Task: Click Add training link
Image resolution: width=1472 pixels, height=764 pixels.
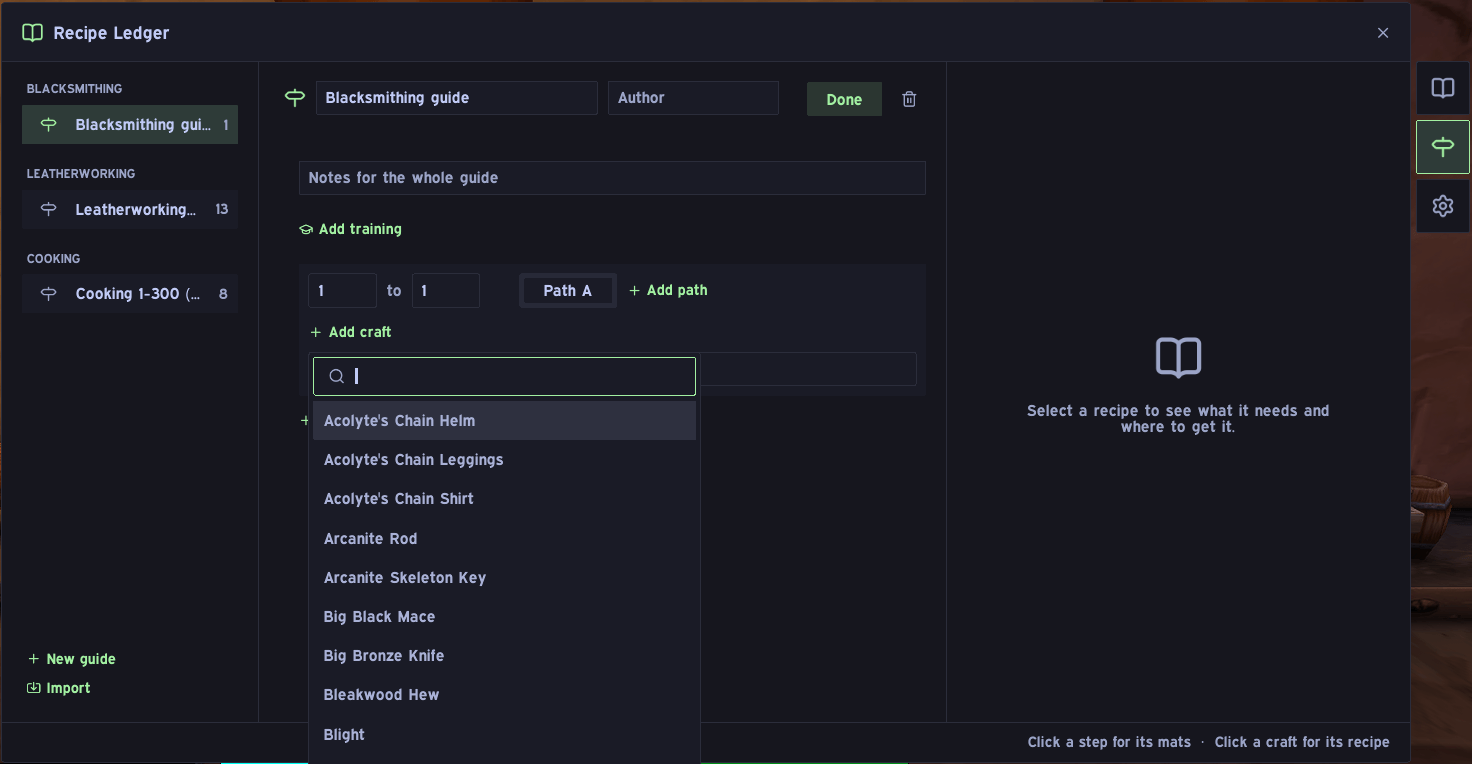Action: 351,229
